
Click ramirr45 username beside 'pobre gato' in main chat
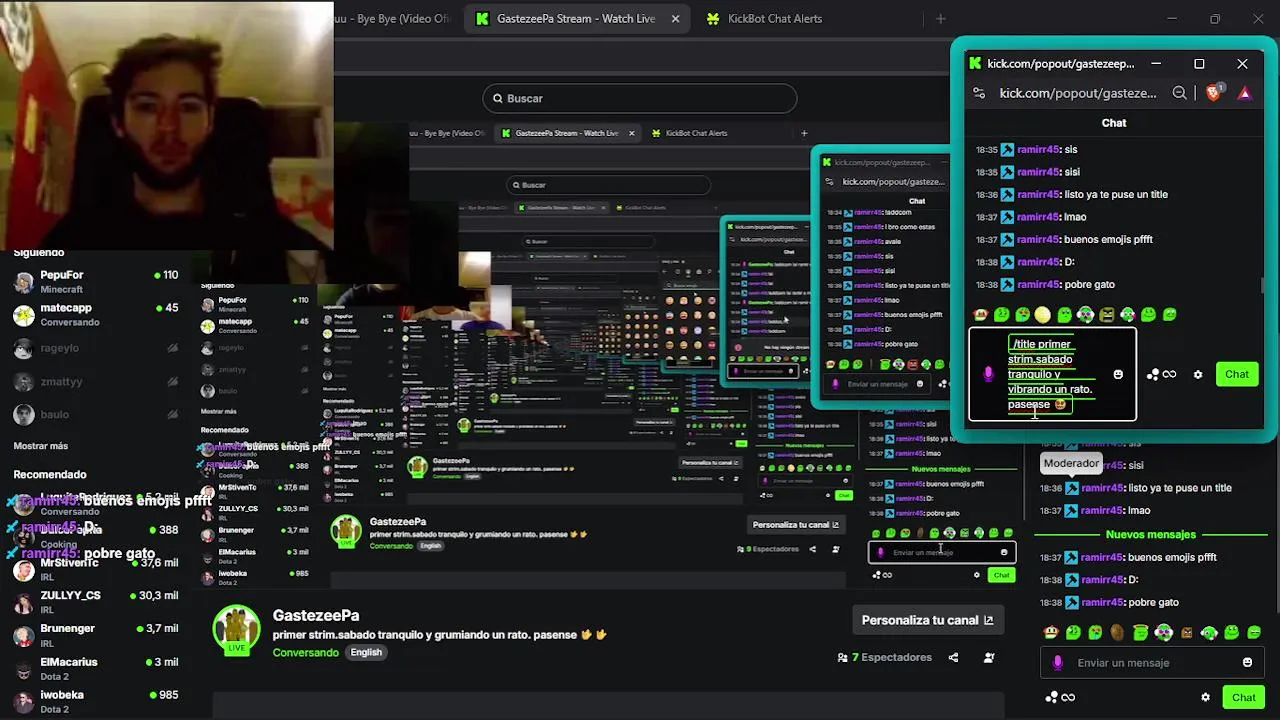(x=1102, y=603)
